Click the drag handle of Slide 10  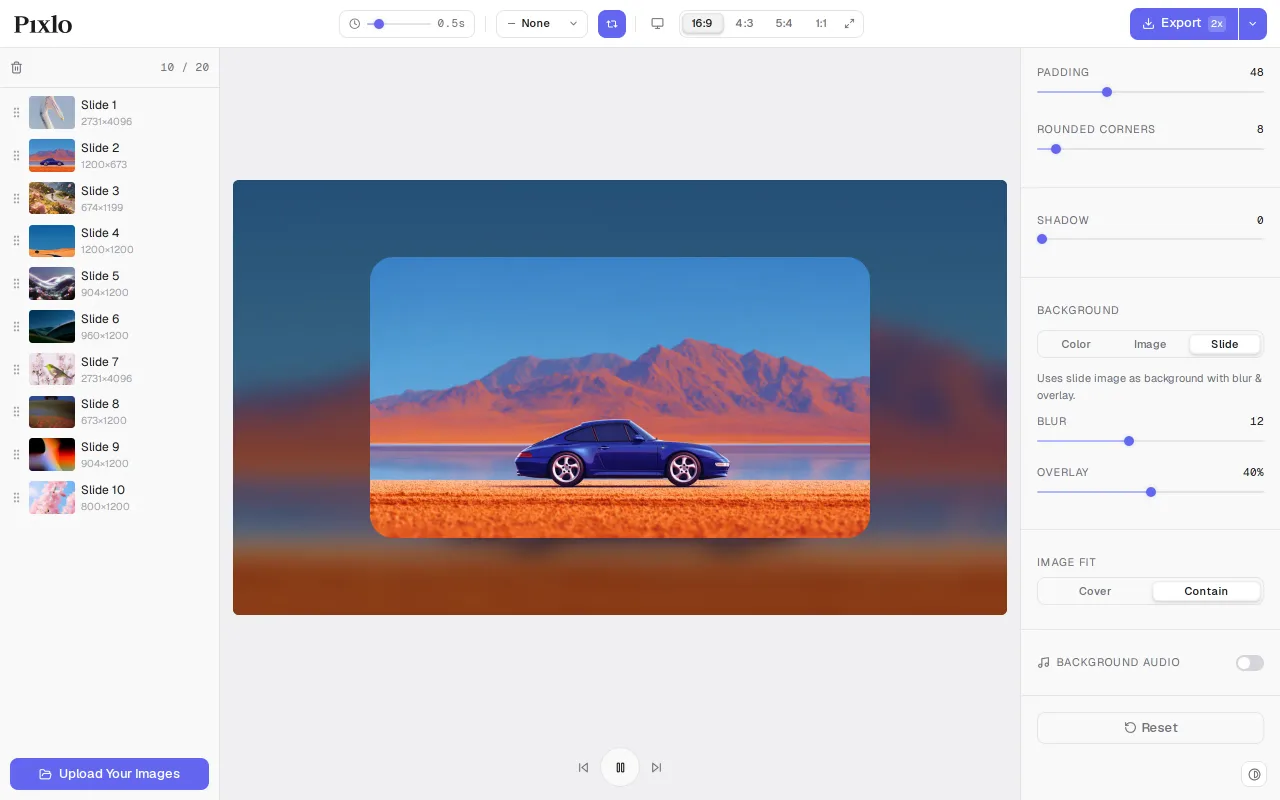click(16, 498)
